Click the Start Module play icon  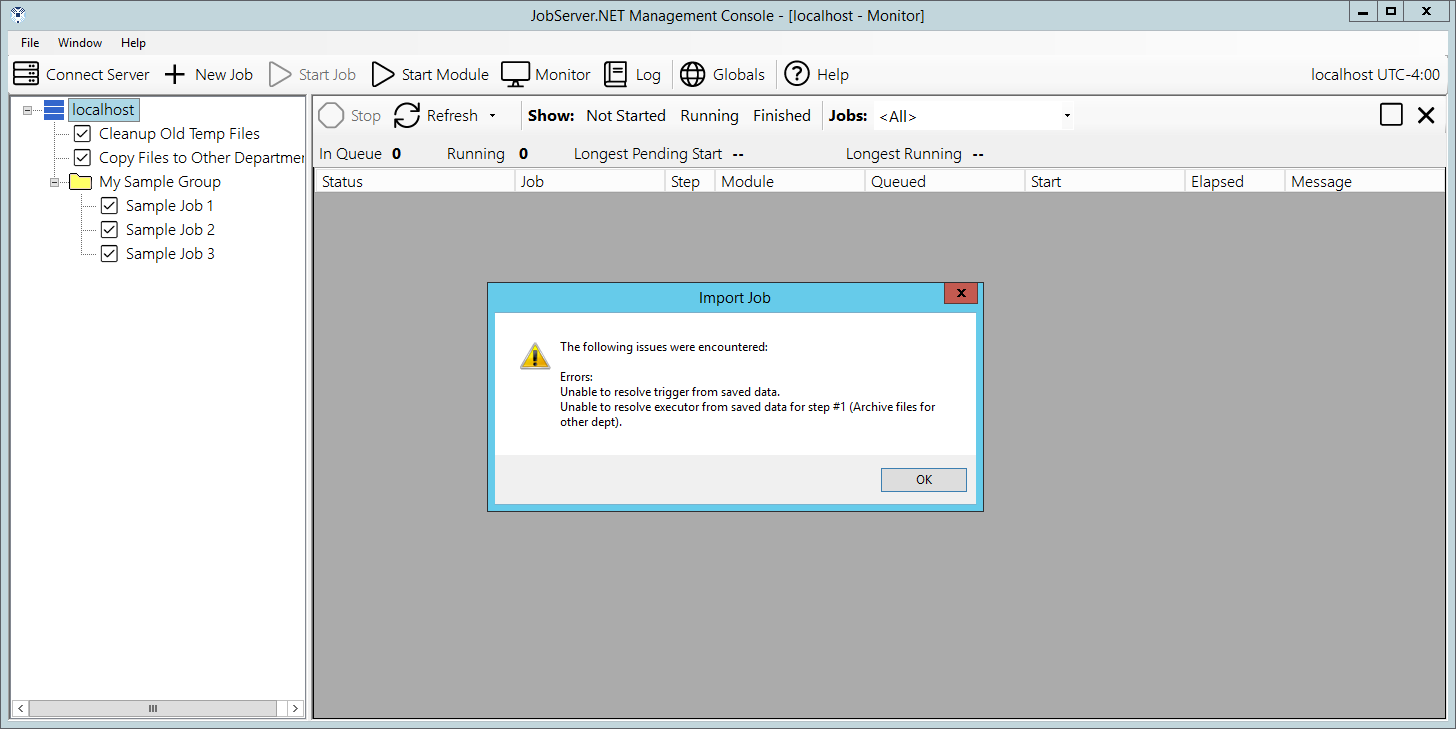point(383,74)
